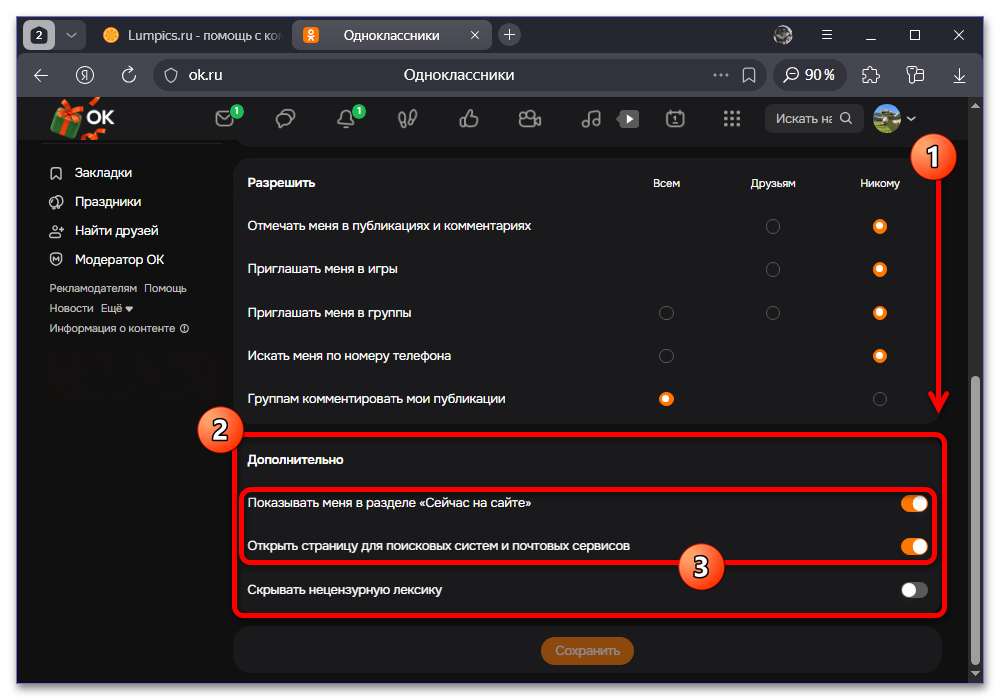Open the discussions chat bubbles icon
1000x700 pixels.
coord(285,119)
